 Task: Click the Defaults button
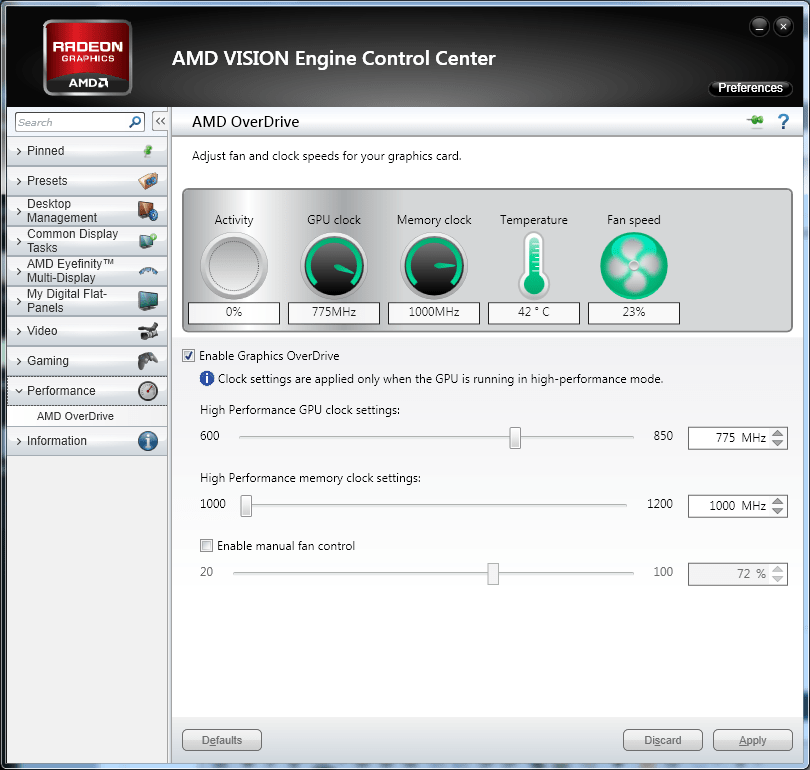[x=221, y=740]
